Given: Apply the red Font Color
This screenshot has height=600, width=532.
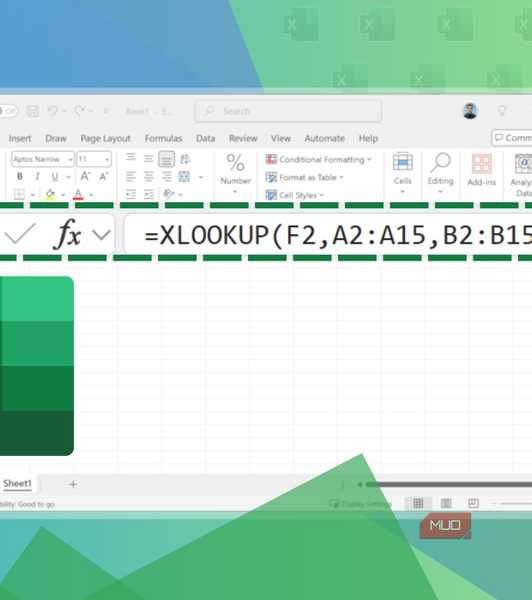Looking at the screenshot, I should pos(78,194).
